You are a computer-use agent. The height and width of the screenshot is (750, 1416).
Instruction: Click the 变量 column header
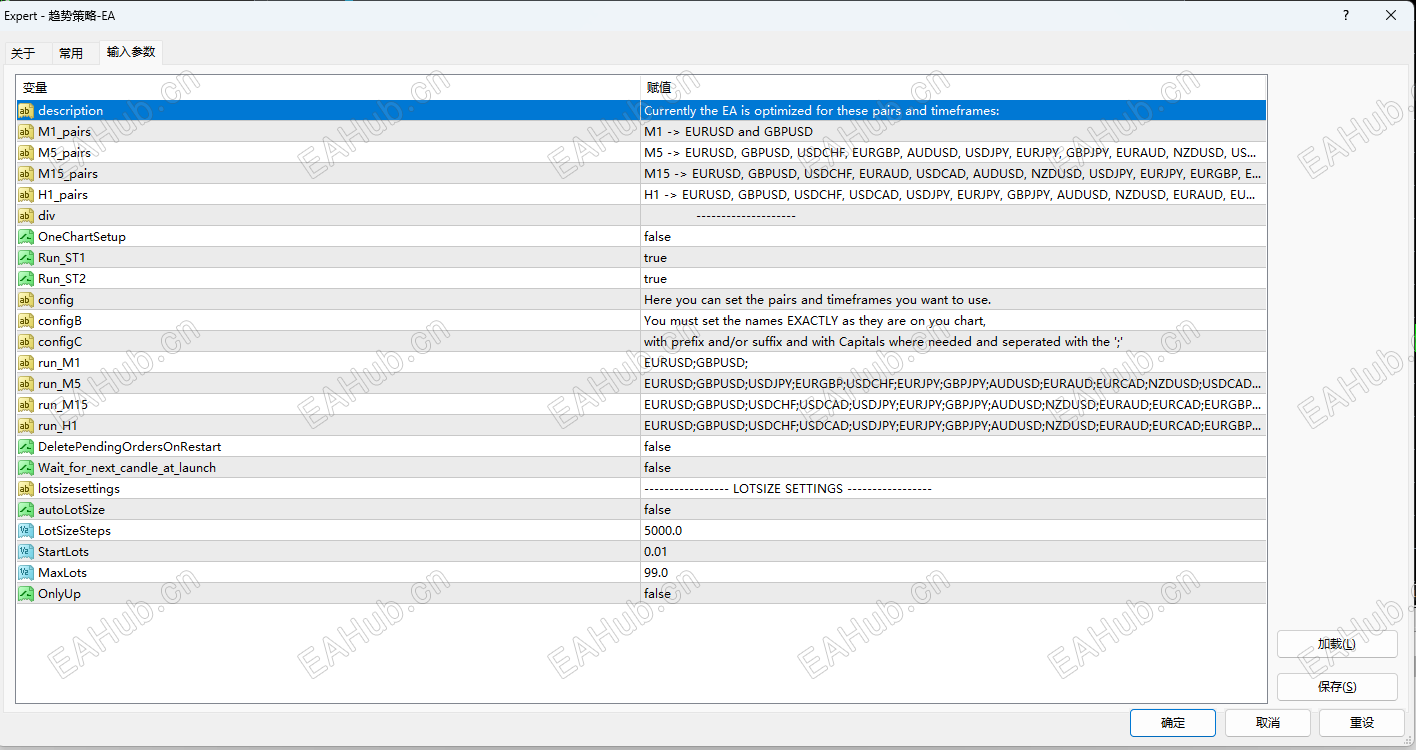(x=328, y=88)
